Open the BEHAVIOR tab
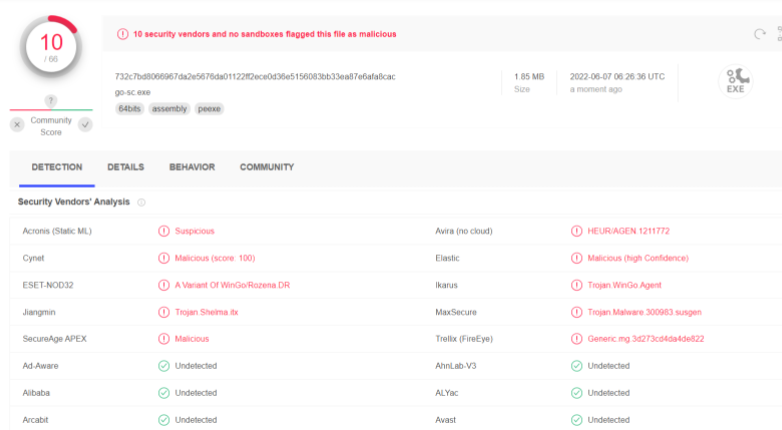The width and height of the screenshot is (782, 430). [x=192, y=167]
